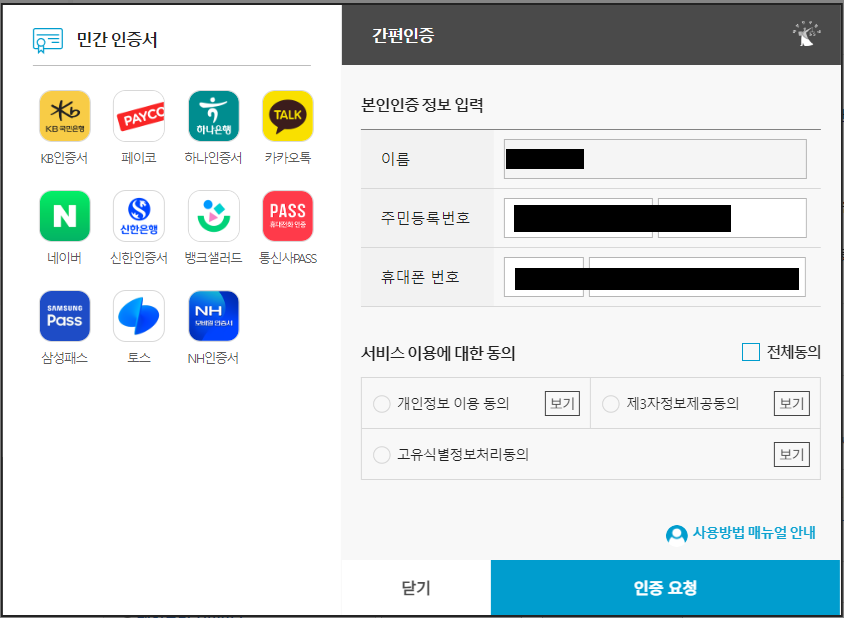
Task: Click the logo icon in 간편인증 header
Action: coord(806,35)
